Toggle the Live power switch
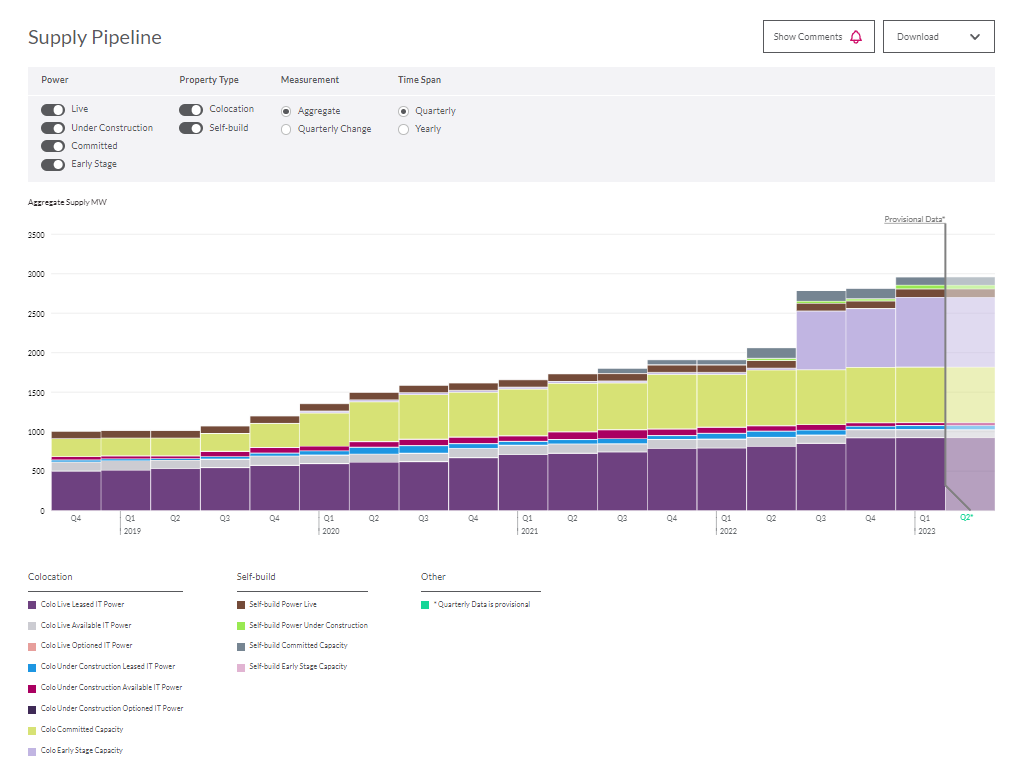1027x782 pixels. pyautogui.click(x=53, y=110)
